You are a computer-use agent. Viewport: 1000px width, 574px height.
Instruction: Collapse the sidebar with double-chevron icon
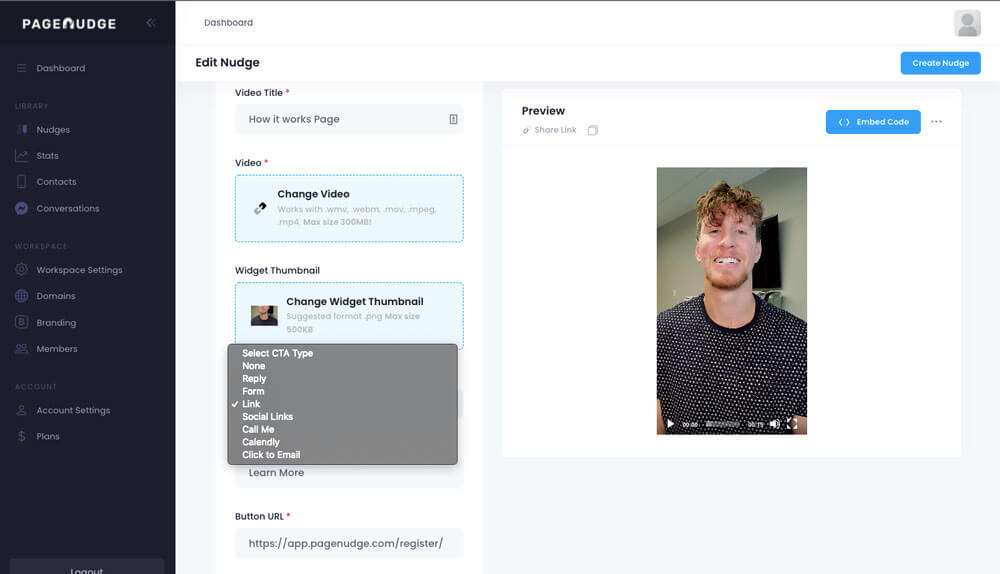pos(151,23)
